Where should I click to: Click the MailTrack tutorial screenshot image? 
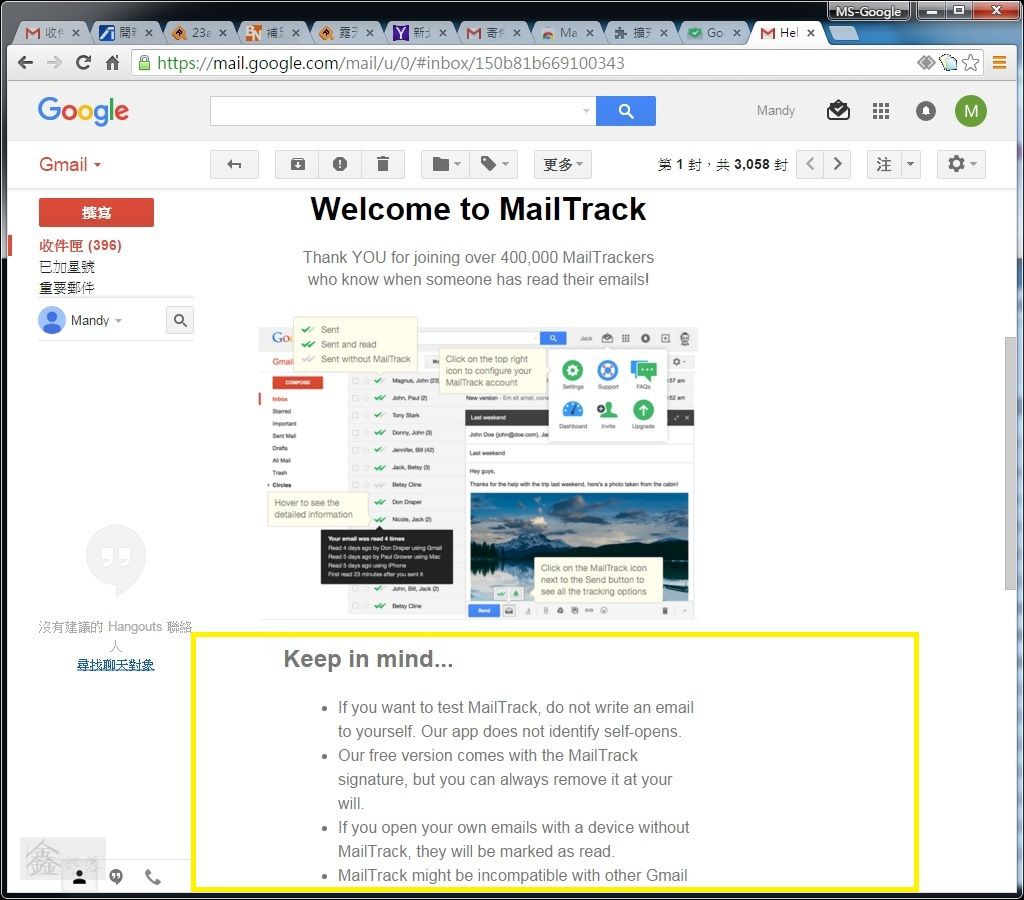(478, 468)
